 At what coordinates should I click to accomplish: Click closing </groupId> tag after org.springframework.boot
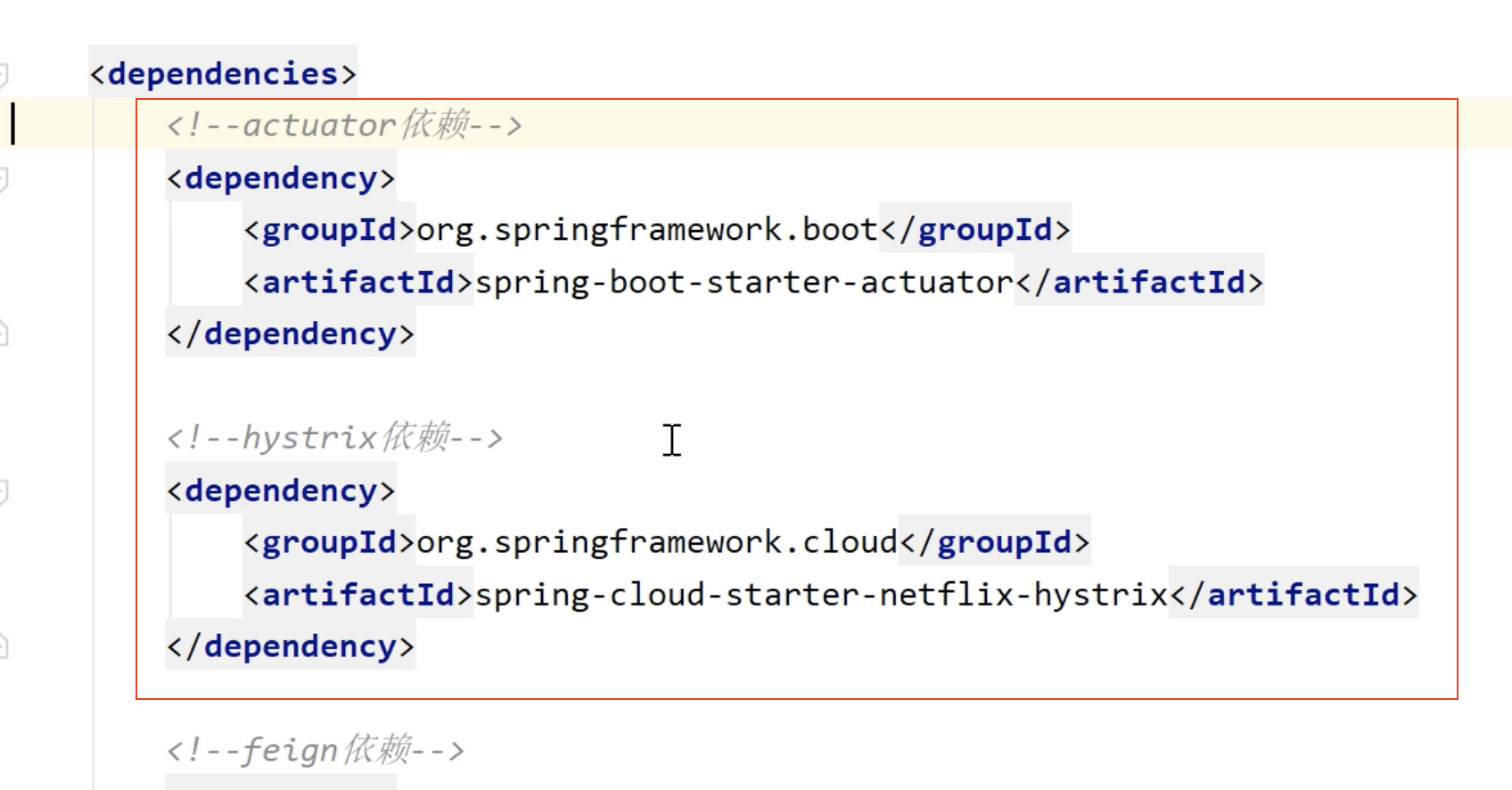(x=975, y=230)
